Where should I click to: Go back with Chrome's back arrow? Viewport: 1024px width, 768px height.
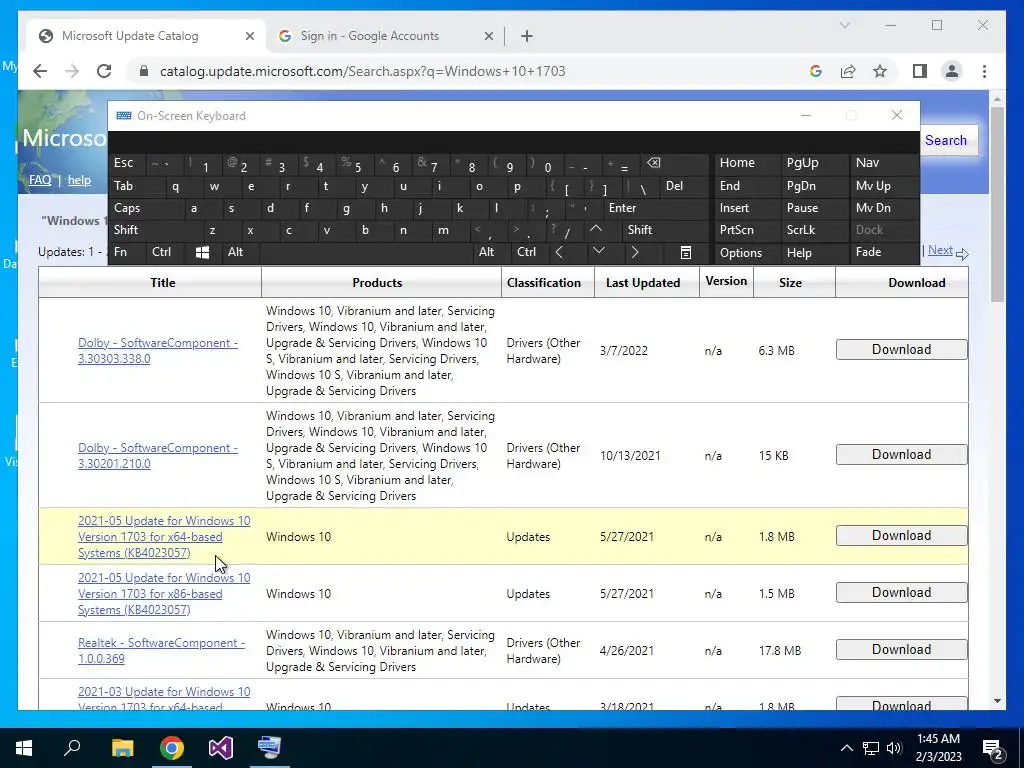(40, 71)
